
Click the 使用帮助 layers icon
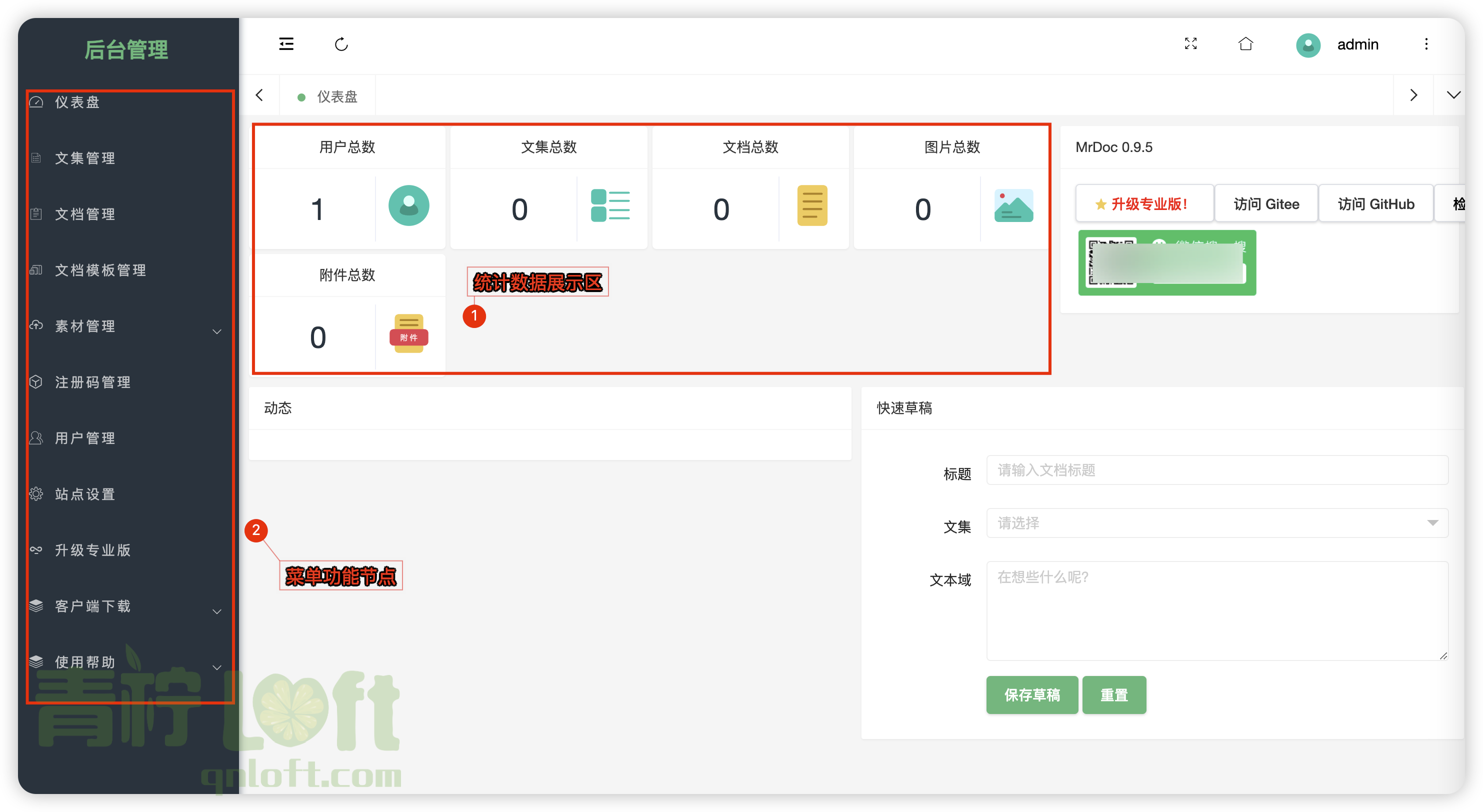[x=36, y=661]
